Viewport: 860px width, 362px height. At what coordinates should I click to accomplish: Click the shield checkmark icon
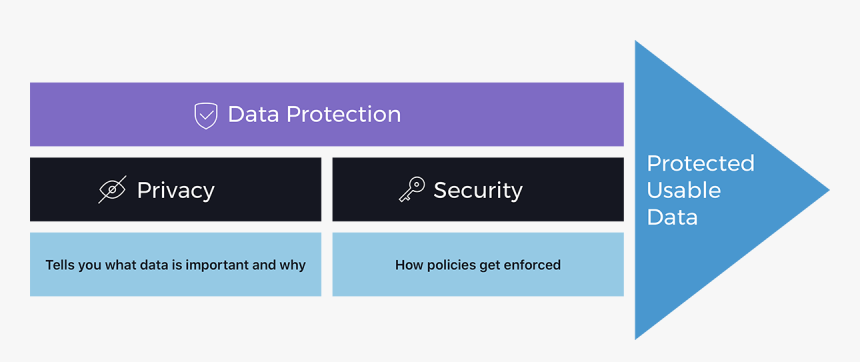[206, 116]
